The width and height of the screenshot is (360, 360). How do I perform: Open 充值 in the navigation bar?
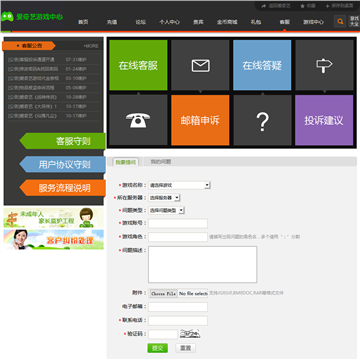tap(112, 22)
